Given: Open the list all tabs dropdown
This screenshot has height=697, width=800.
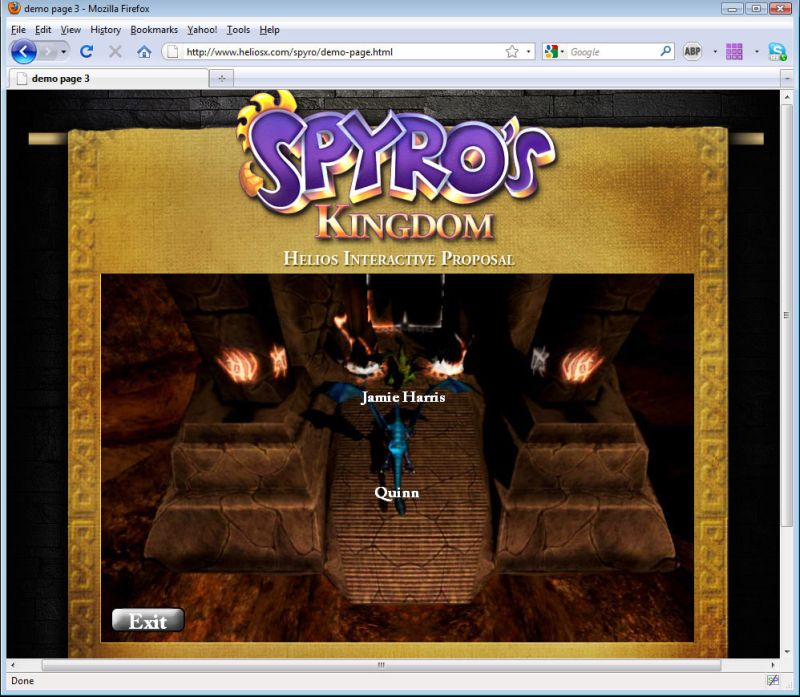Looking at the screenshot, I should (787, 79).
